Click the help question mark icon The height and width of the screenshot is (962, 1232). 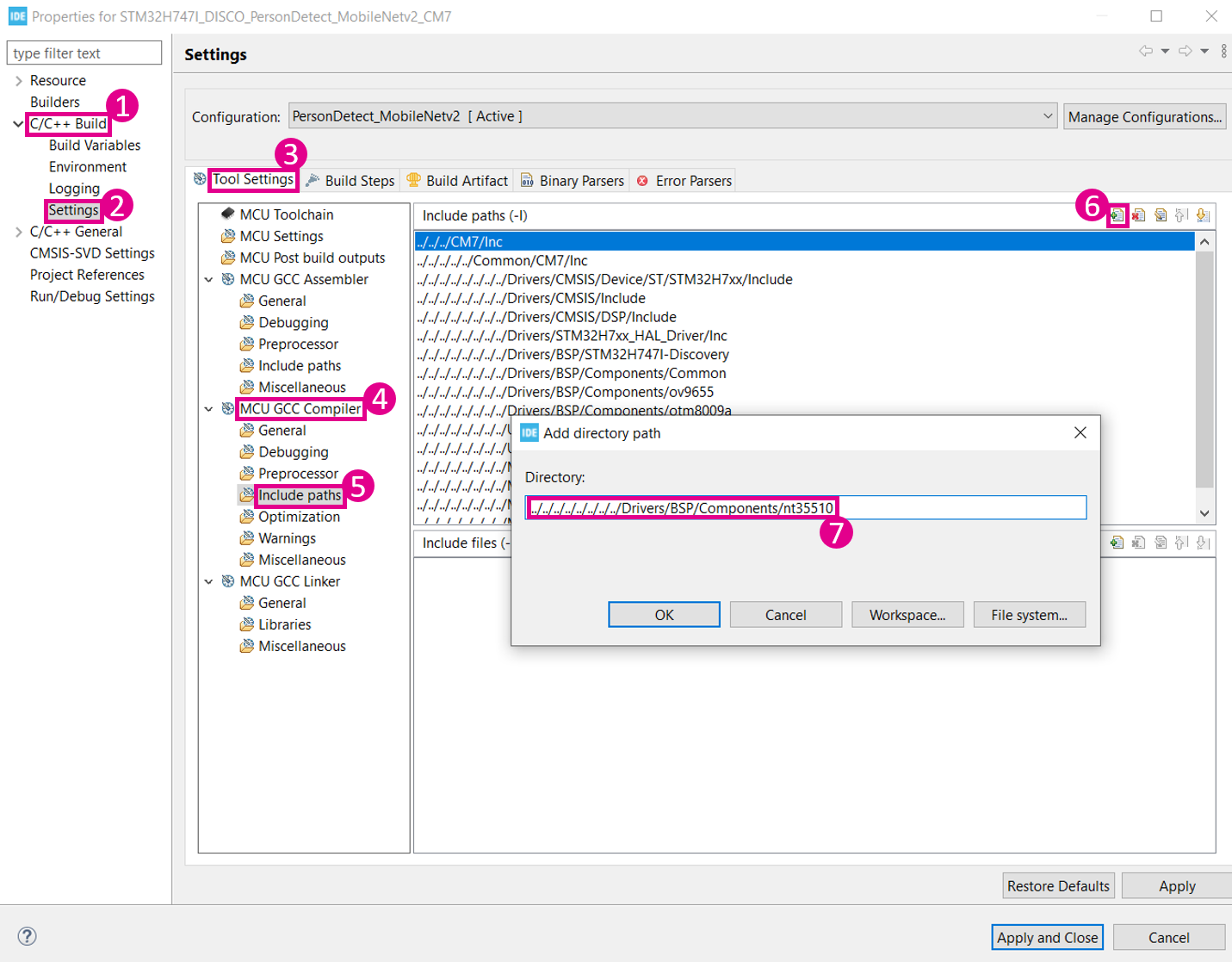[x=28, y=936]
